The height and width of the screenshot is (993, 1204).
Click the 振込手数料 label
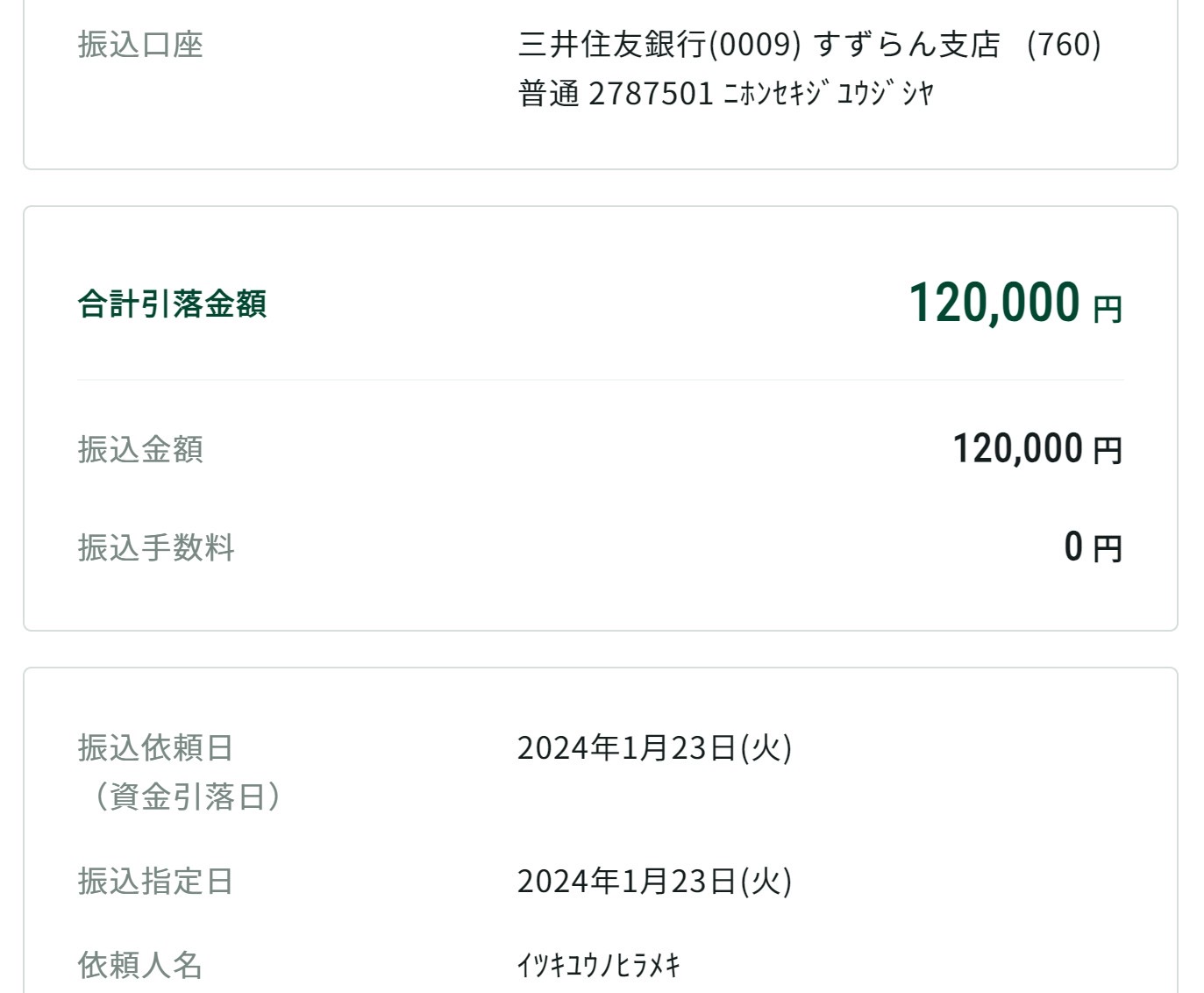[x=156, y=547]
